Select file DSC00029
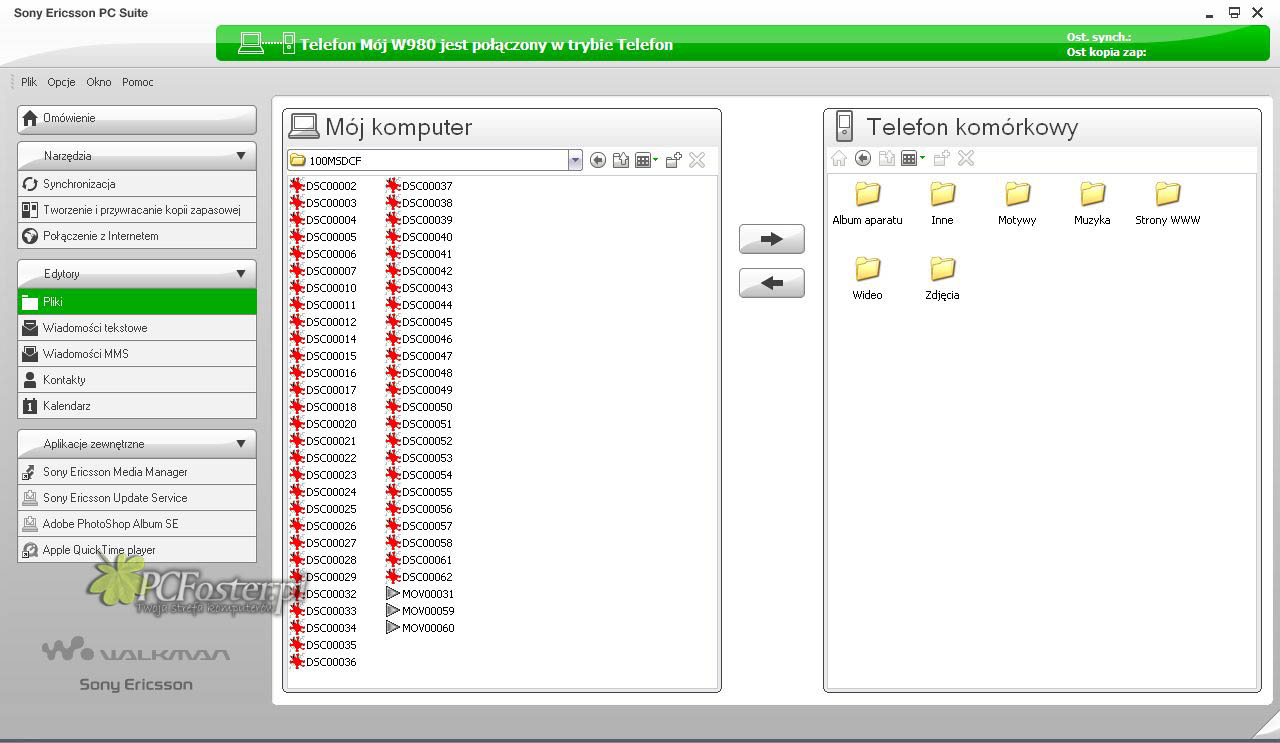This screenshot has height=743, width=1280. [323, 577]
